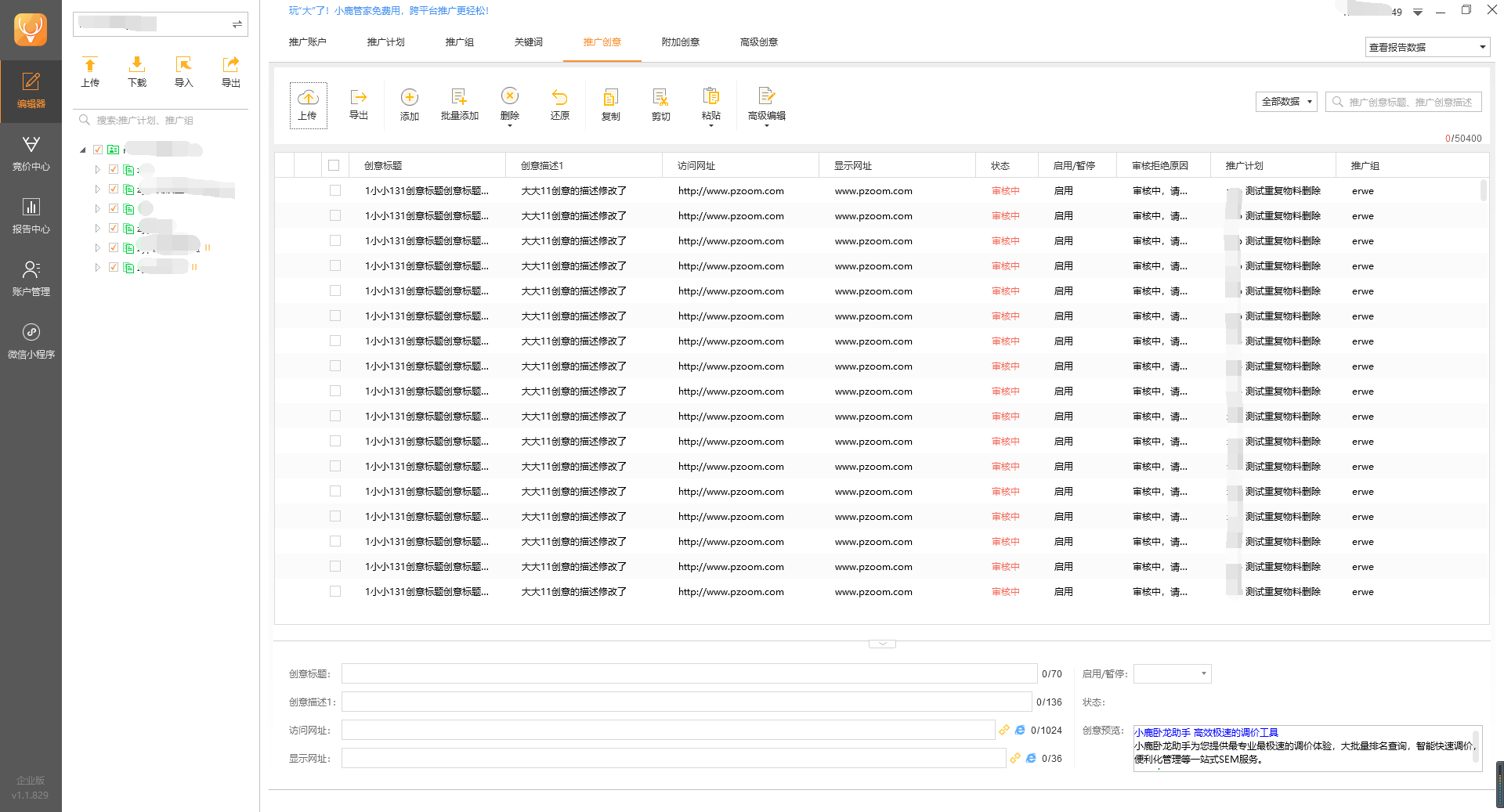Focus the 创意标题 input field
The image size is (1504, 812).
pyautogui.click(x=689, y=673)
